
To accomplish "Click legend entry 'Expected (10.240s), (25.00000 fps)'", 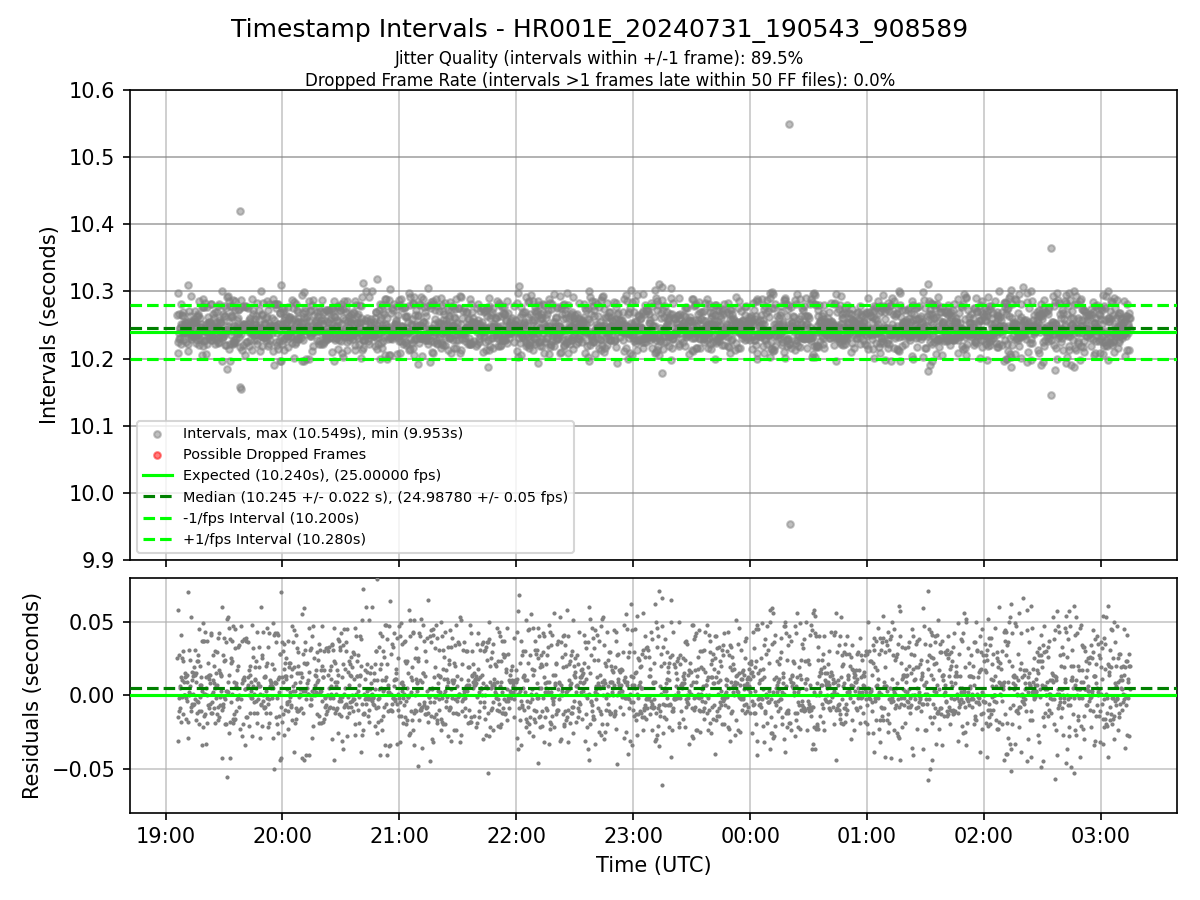I will (x=312, y=475).
